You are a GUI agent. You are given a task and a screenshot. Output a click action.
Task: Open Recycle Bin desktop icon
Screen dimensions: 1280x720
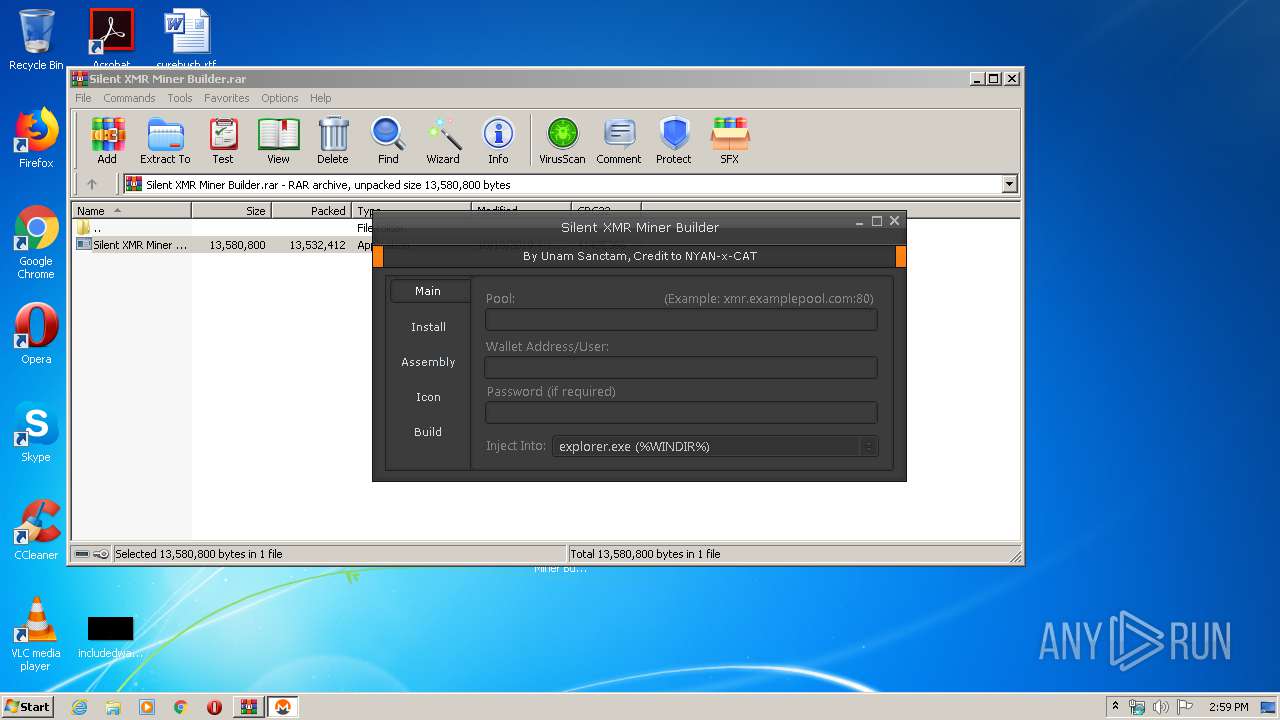36,40
